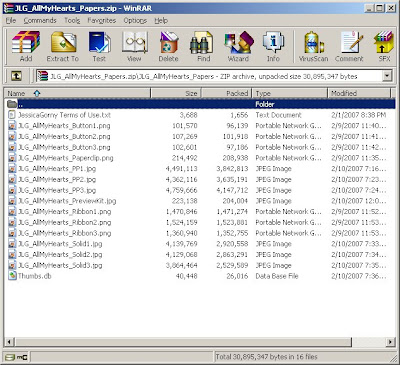
Task: Run the Test archive tool
Action: pos(99,46)
